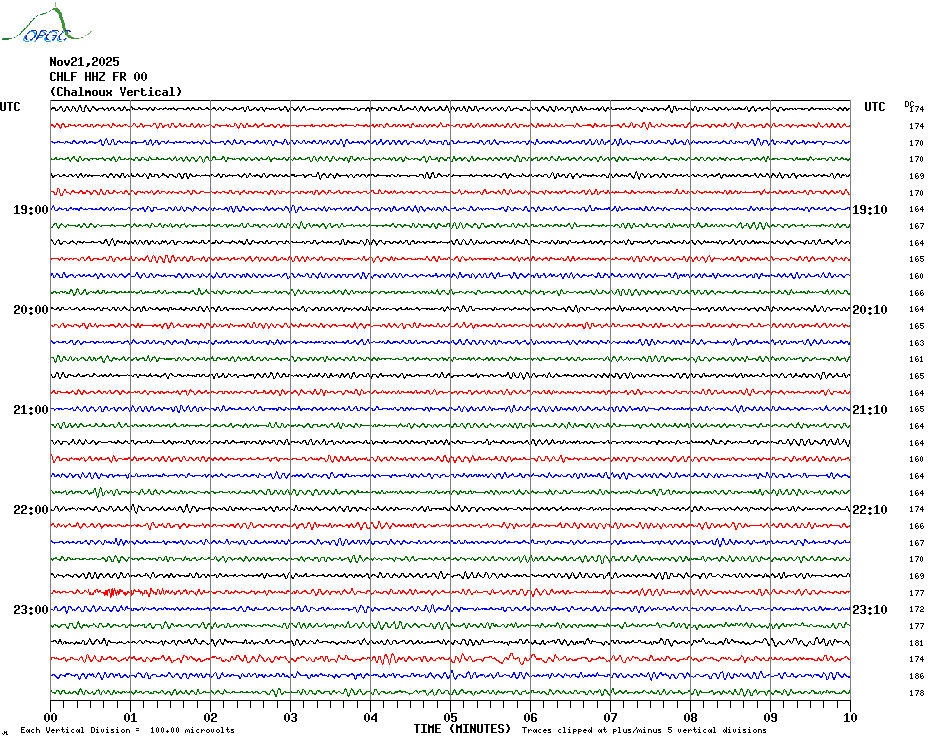Click DC value 181
Screen dimensions: 930x744
coord(916,643)
